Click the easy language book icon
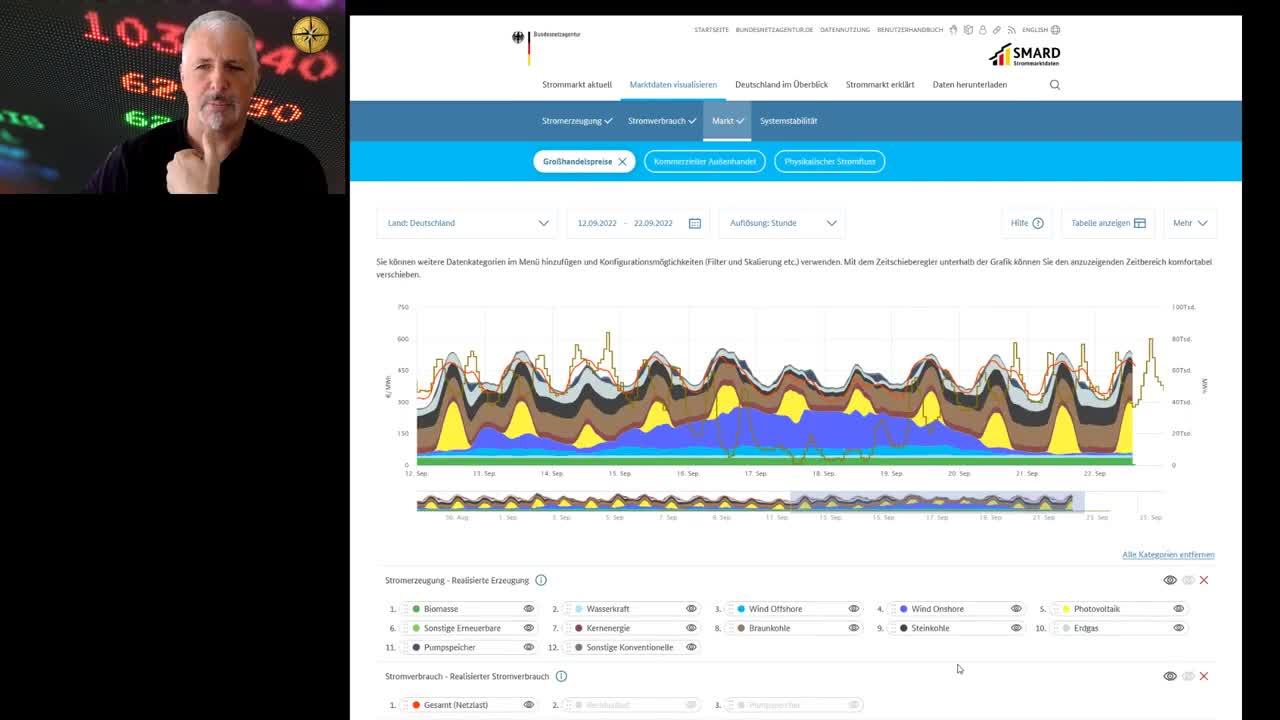The height and width of the screenshot is (720, 1280). click(x=968, y=30)
